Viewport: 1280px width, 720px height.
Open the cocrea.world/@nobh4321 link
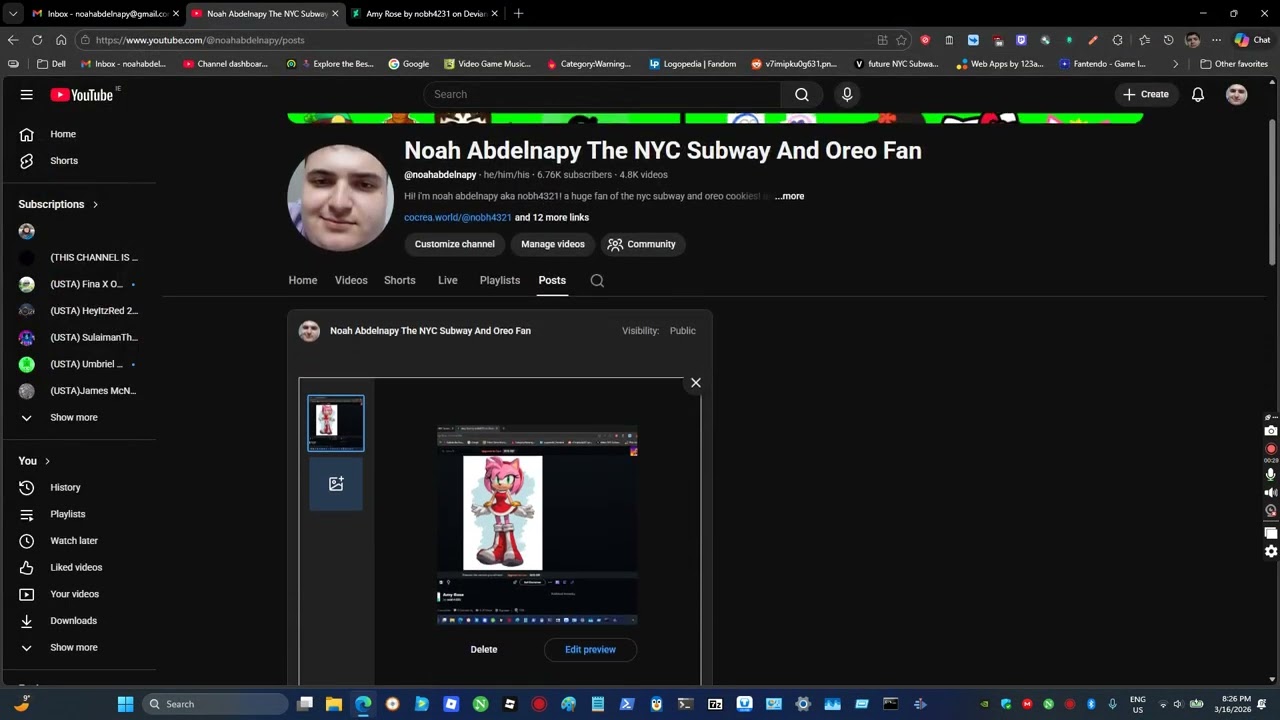click(458, 218)
